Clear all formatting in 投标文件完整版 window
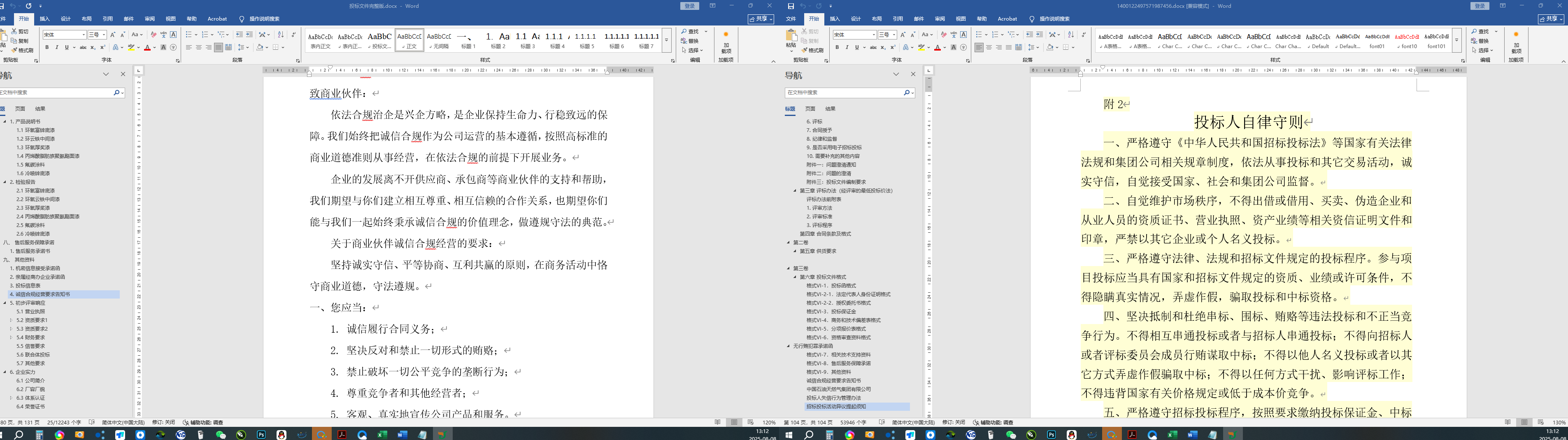Image resolution: width=1568 pixels, height=440 pixels. click(154, 35)
